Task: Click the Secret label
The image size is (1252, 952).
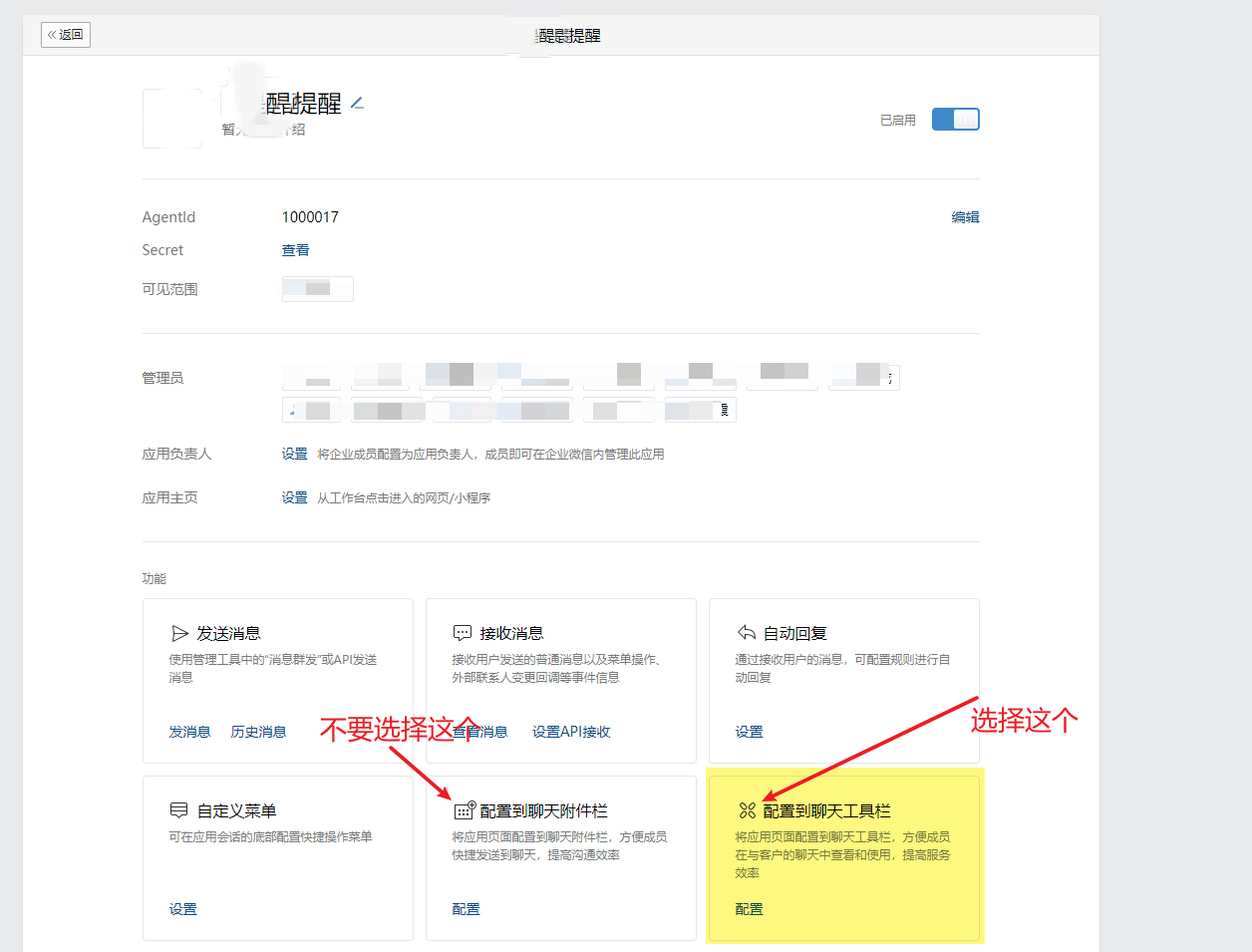Action: (x=162, y=250)
